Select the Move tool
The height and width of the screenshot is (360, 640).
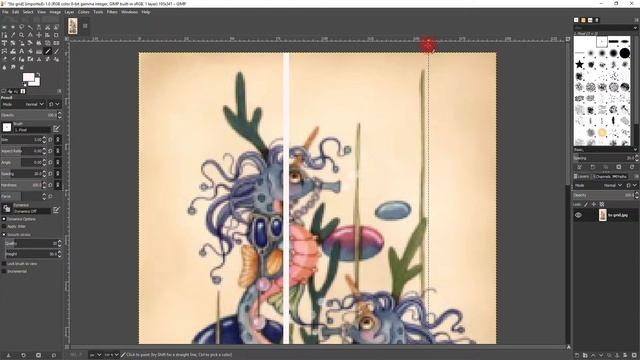click(x=39, y=35)
